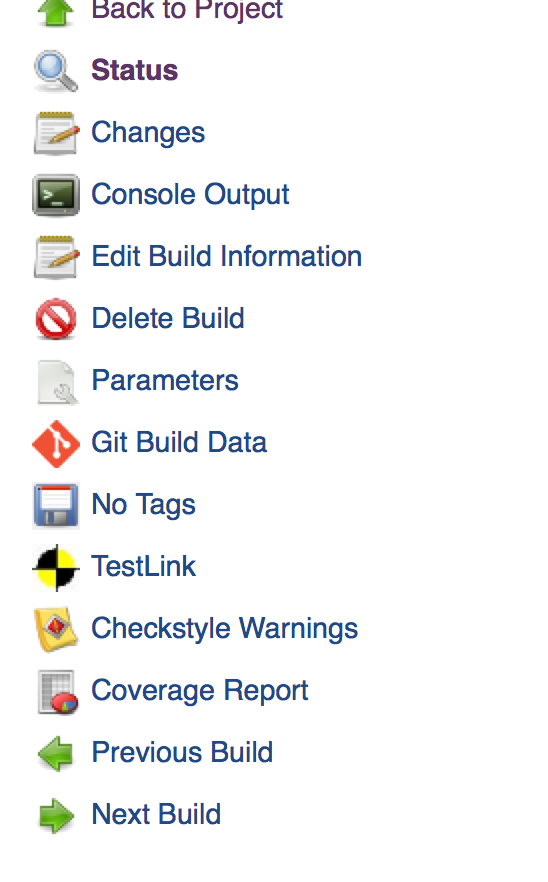This screenshot has height=882, width=548.
Task: Select Edit Build Information link
Action: pyautogui.click(x=227, y=256)
